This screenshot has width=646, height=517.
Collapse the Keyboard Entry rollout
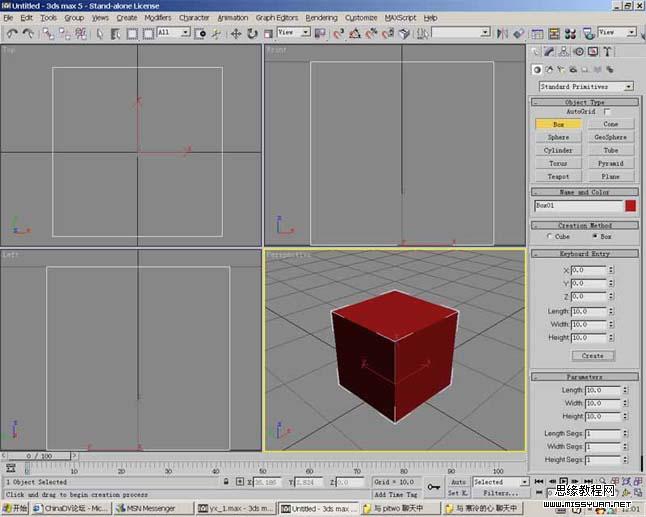point(584,253)
